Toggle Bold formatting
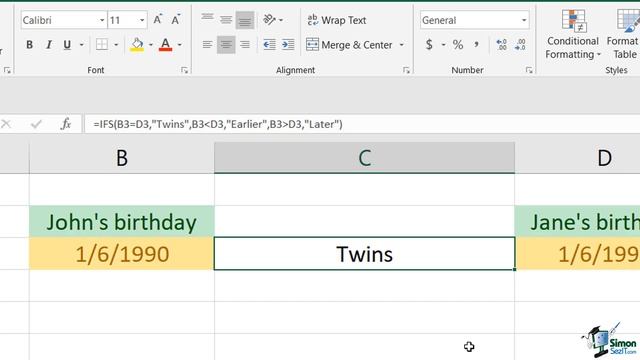 tap(29, 44)
